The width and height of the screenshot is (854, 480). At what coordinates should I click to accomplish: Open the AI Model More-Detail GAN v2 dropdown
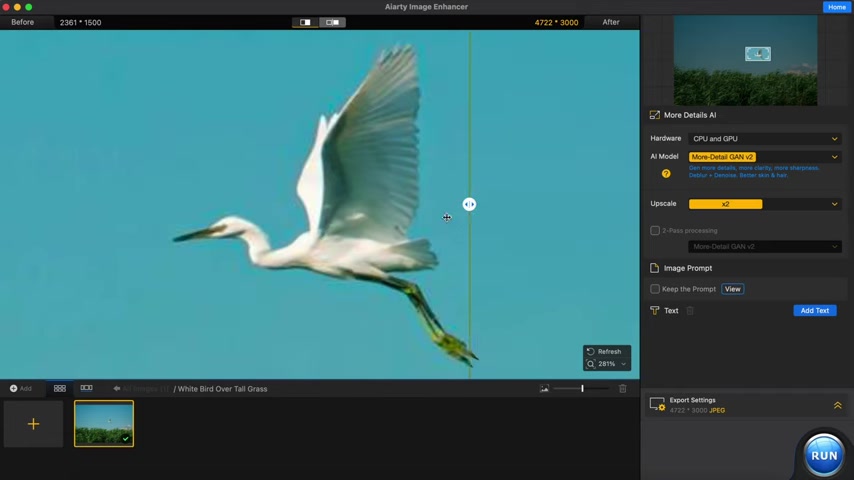click(x=765, y=157)
